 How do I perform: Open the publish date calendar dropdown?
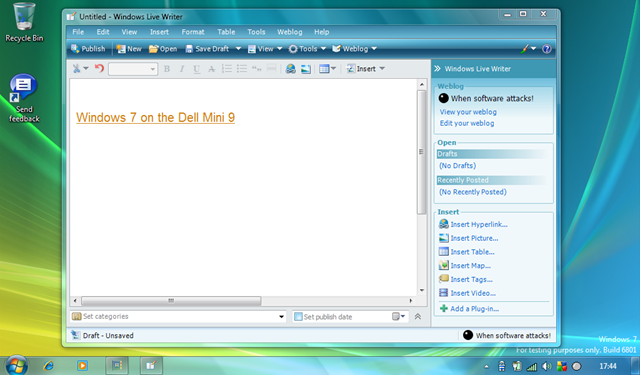click(x=399, y=317)
